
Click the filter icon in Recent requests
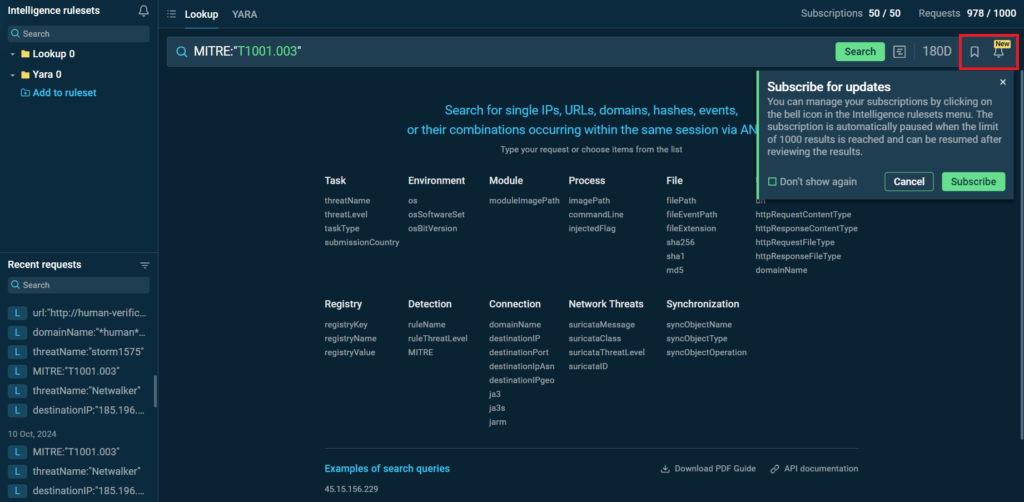144,265
